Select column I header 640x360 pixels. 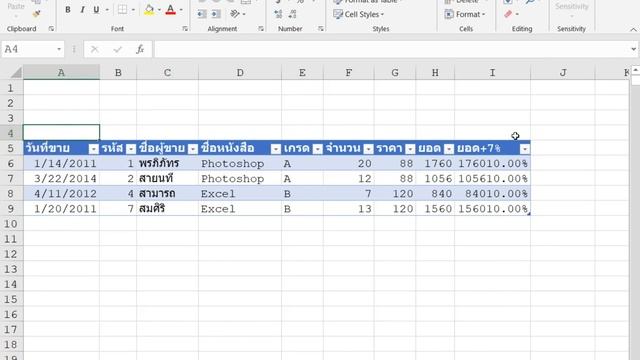pyautogui.click(x=492, y=73)
